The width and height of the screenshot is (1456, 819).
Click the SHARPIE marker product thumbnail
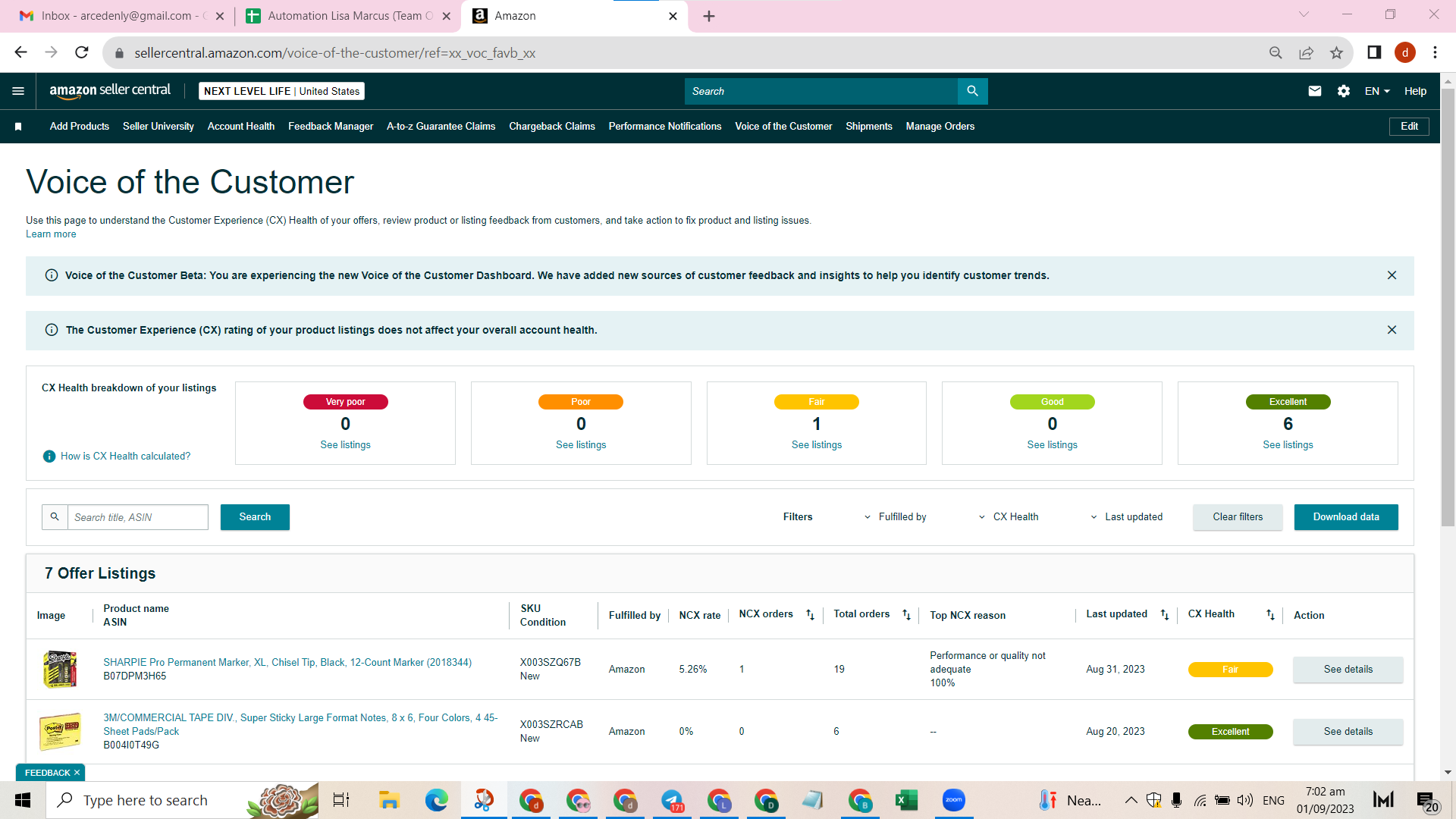[x=60, y=670]
